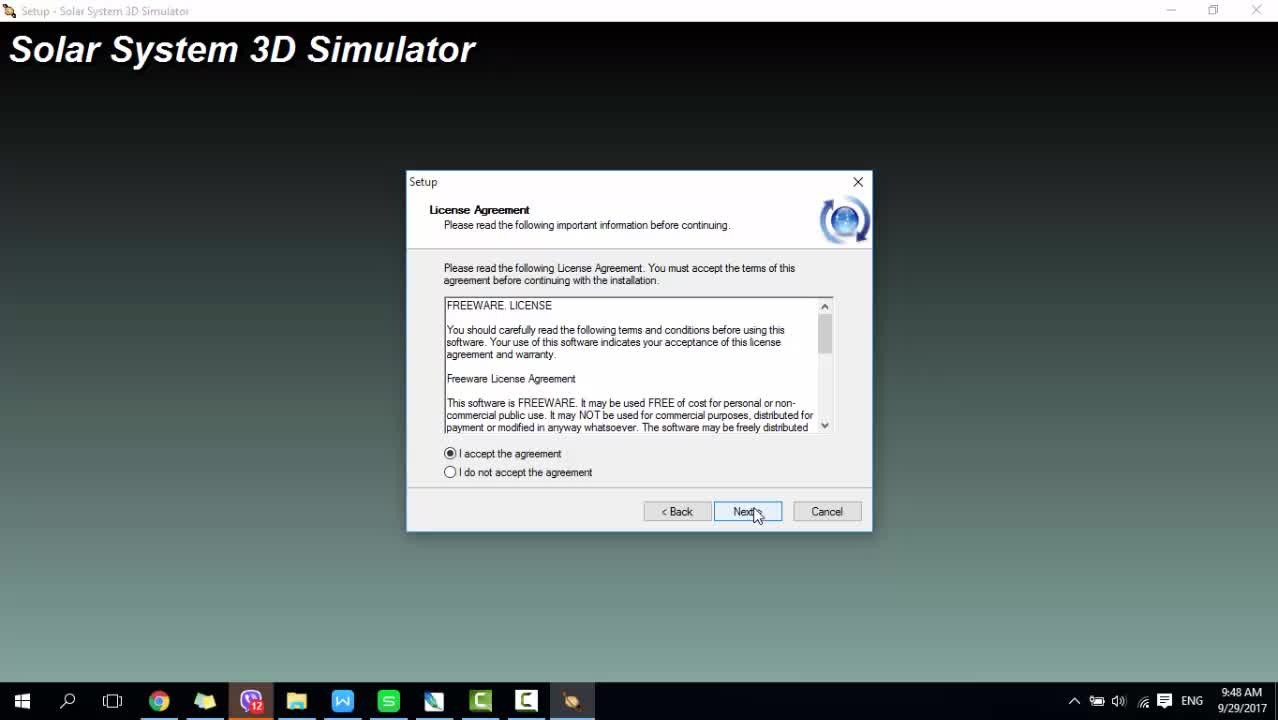Click the setup globe icon in dialog header
This screenshot has width=1278, height=720.
(x=844, y=221)
